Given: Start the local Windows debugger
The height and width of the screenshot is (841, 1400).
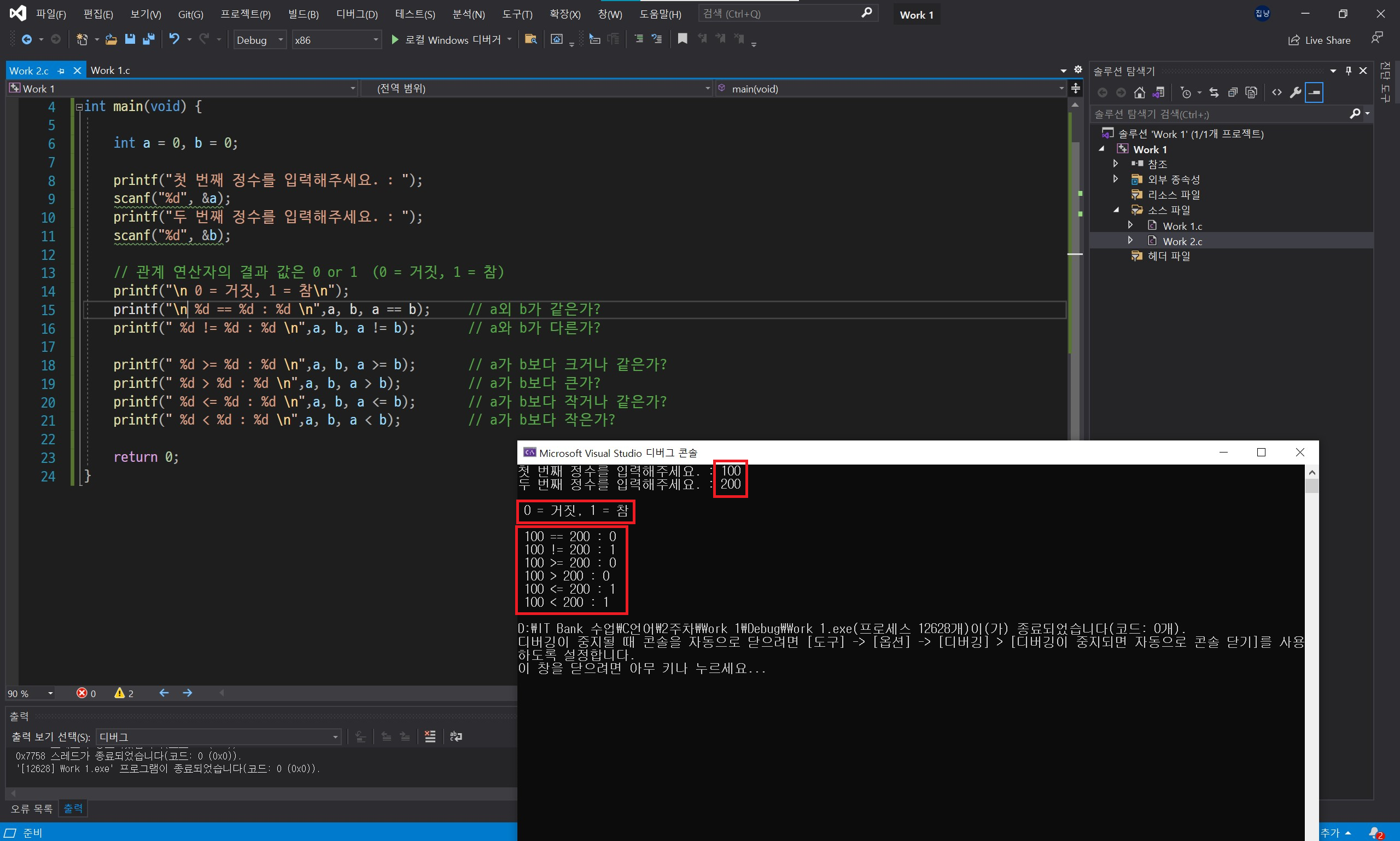Looking at the screenshot, I should [x=395, y=39].
